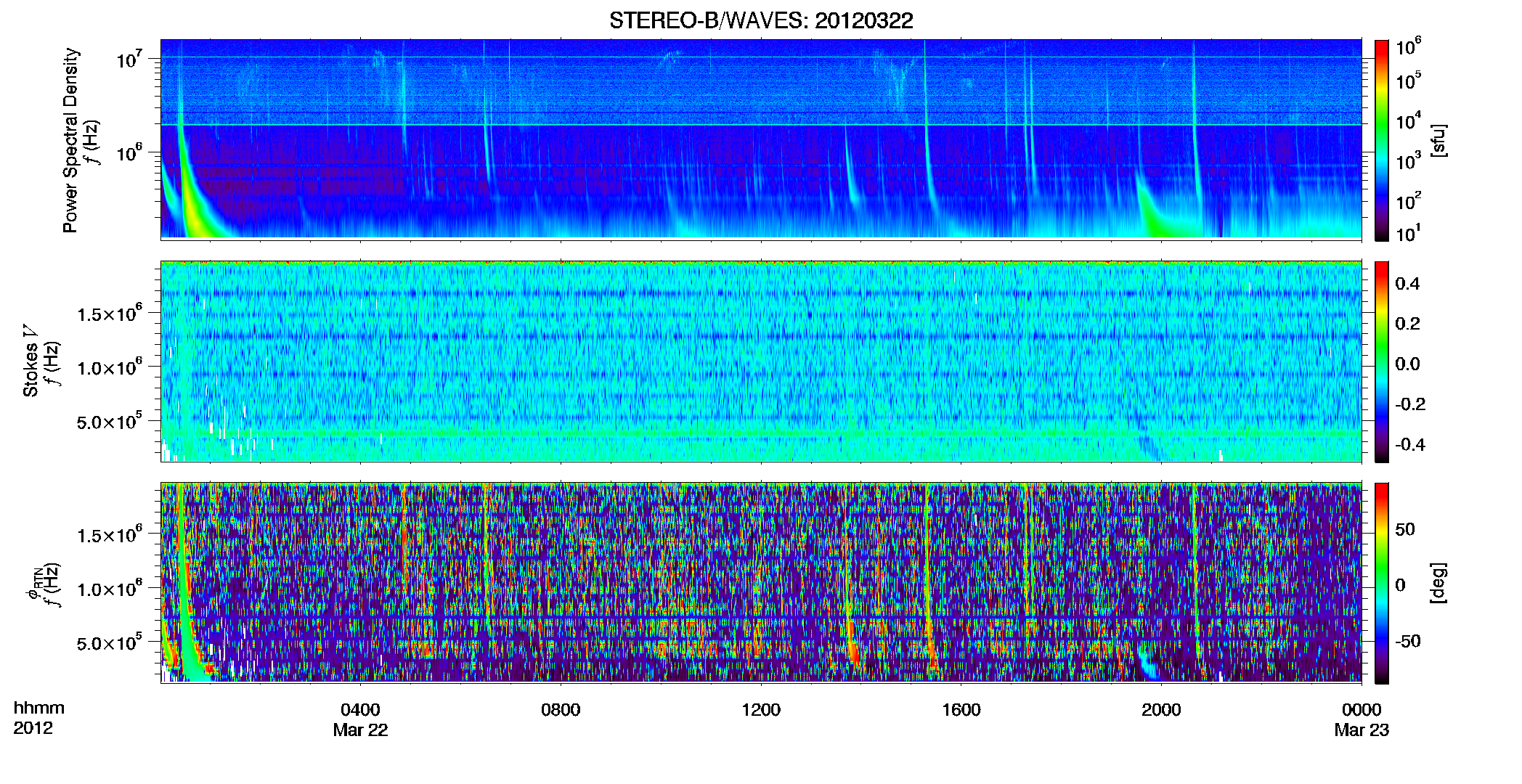Click the [deg] colorbar unit label

point(1438,583)
